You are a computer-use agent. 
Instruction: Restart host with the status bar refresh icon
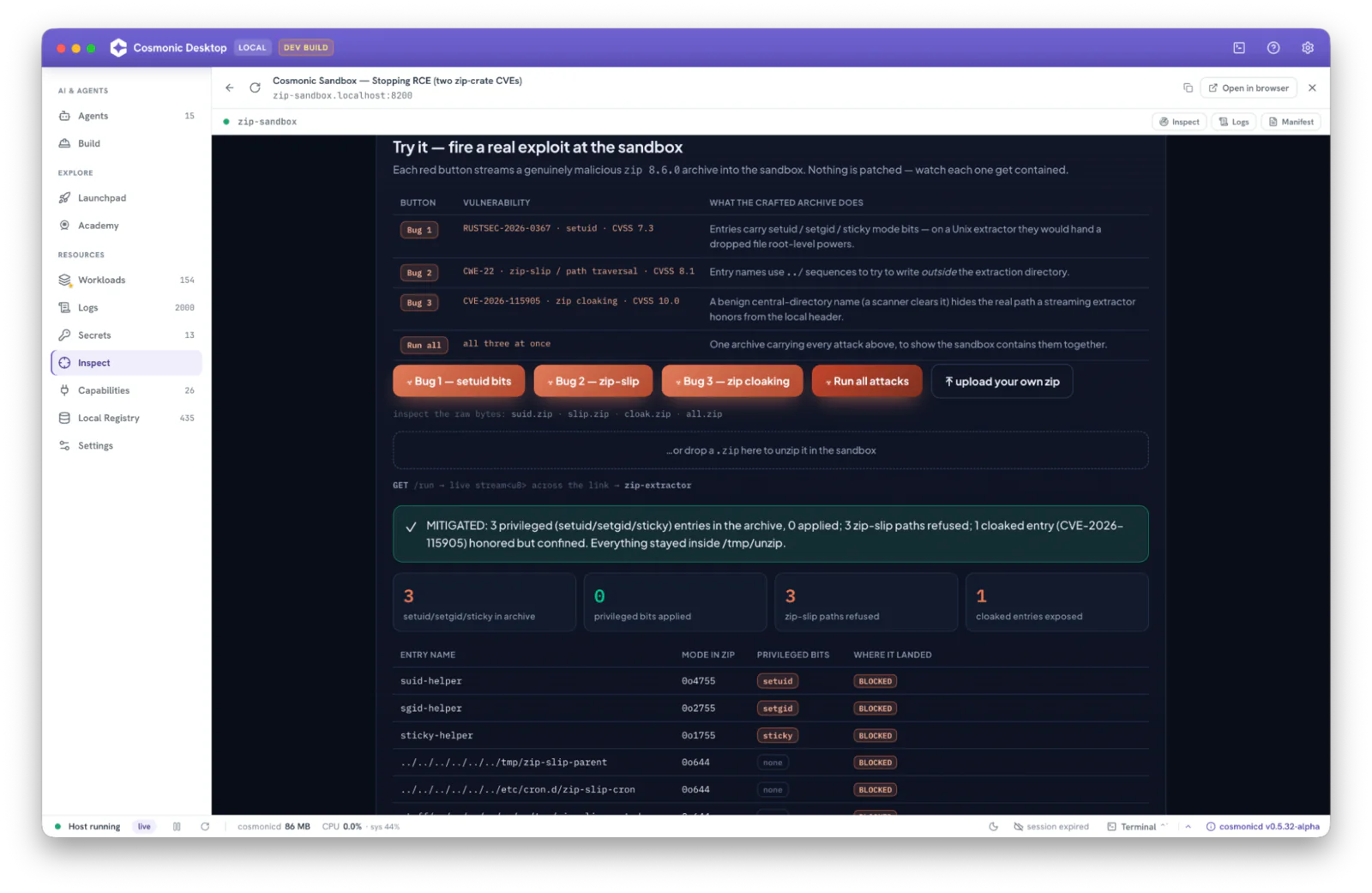click(205, 827)
